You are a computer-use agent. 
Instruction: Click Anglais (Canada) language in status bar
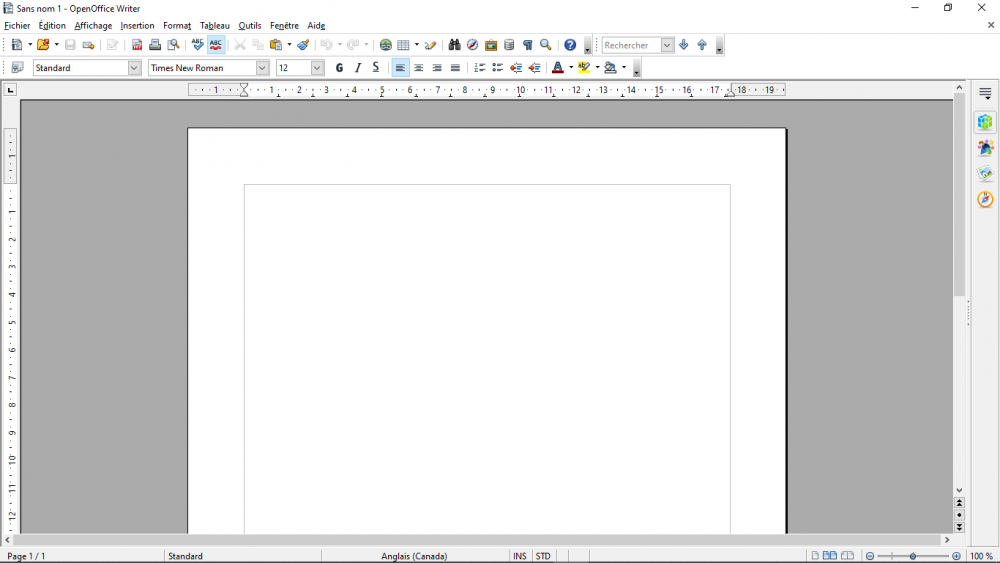click(x=414, y=556)
